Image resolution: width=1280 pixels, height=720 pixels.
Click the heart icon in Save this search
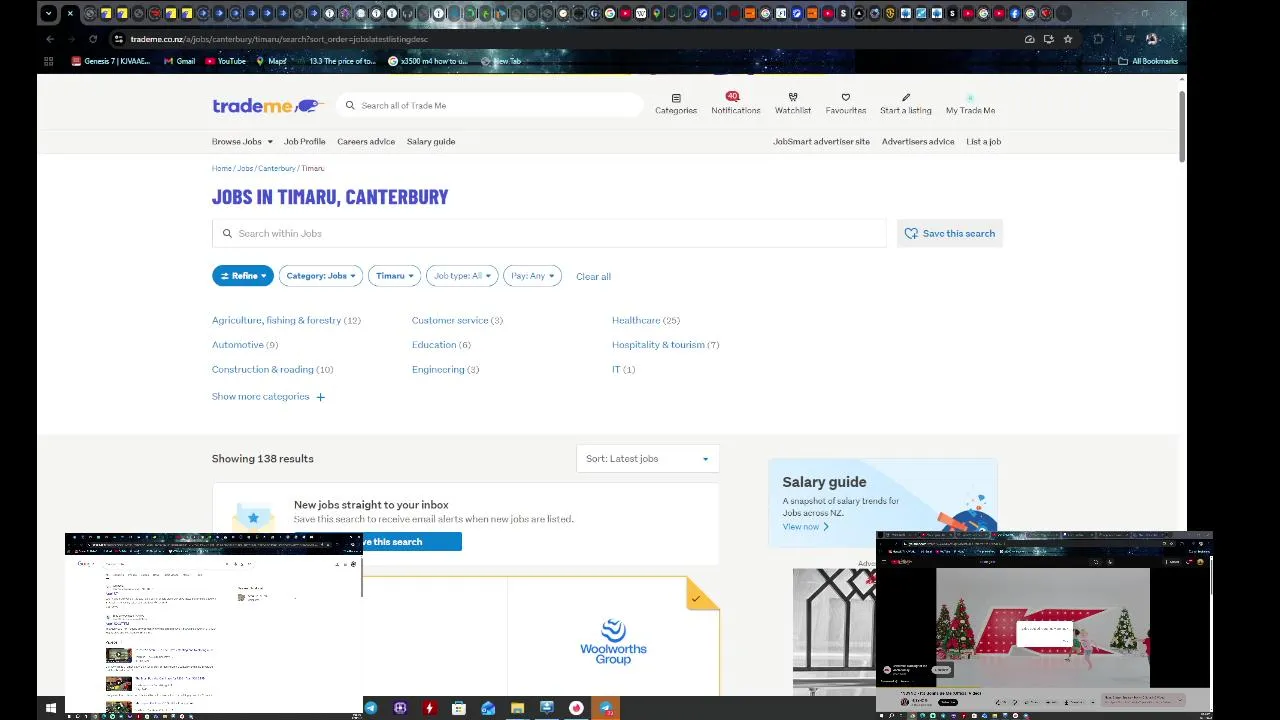911,233
